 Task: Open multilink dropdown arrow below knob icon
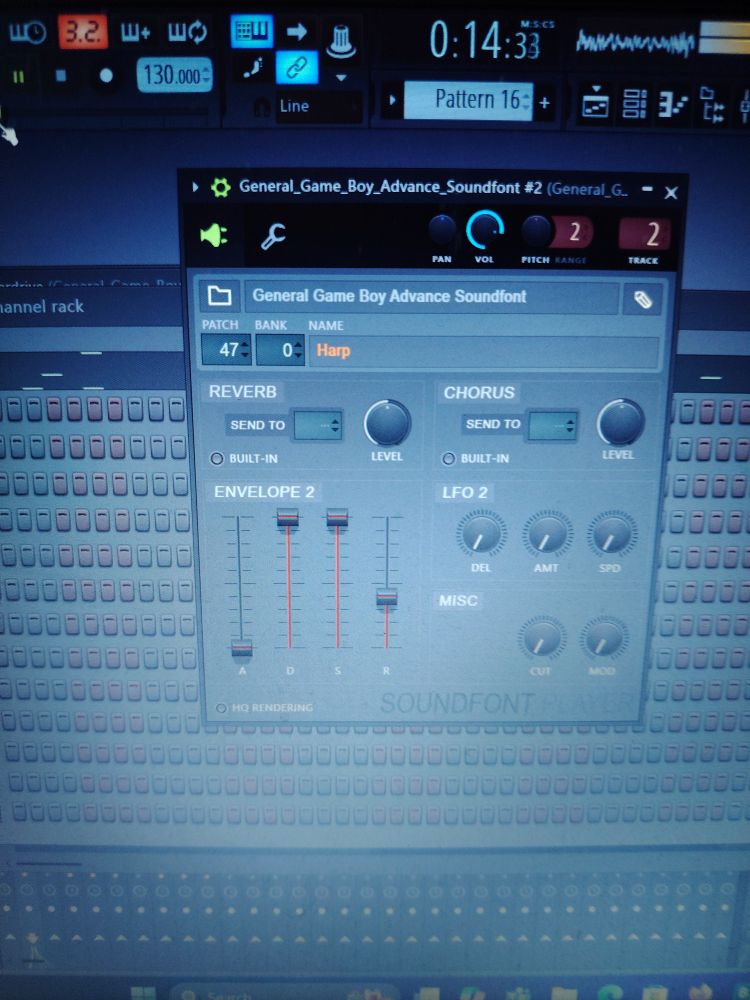point(341,78)
